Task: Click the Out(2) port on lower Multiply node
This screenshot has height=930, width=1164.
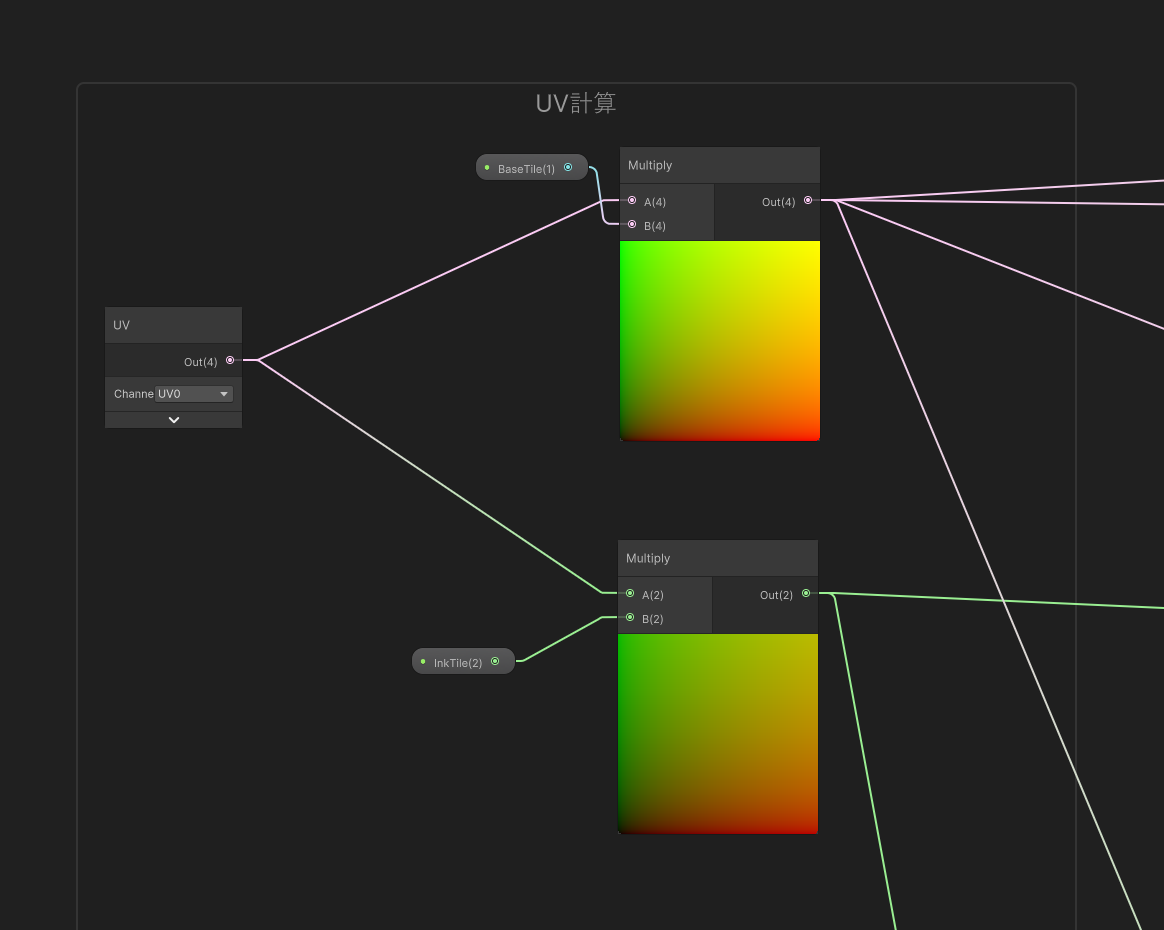Action: tap(806, 594)
